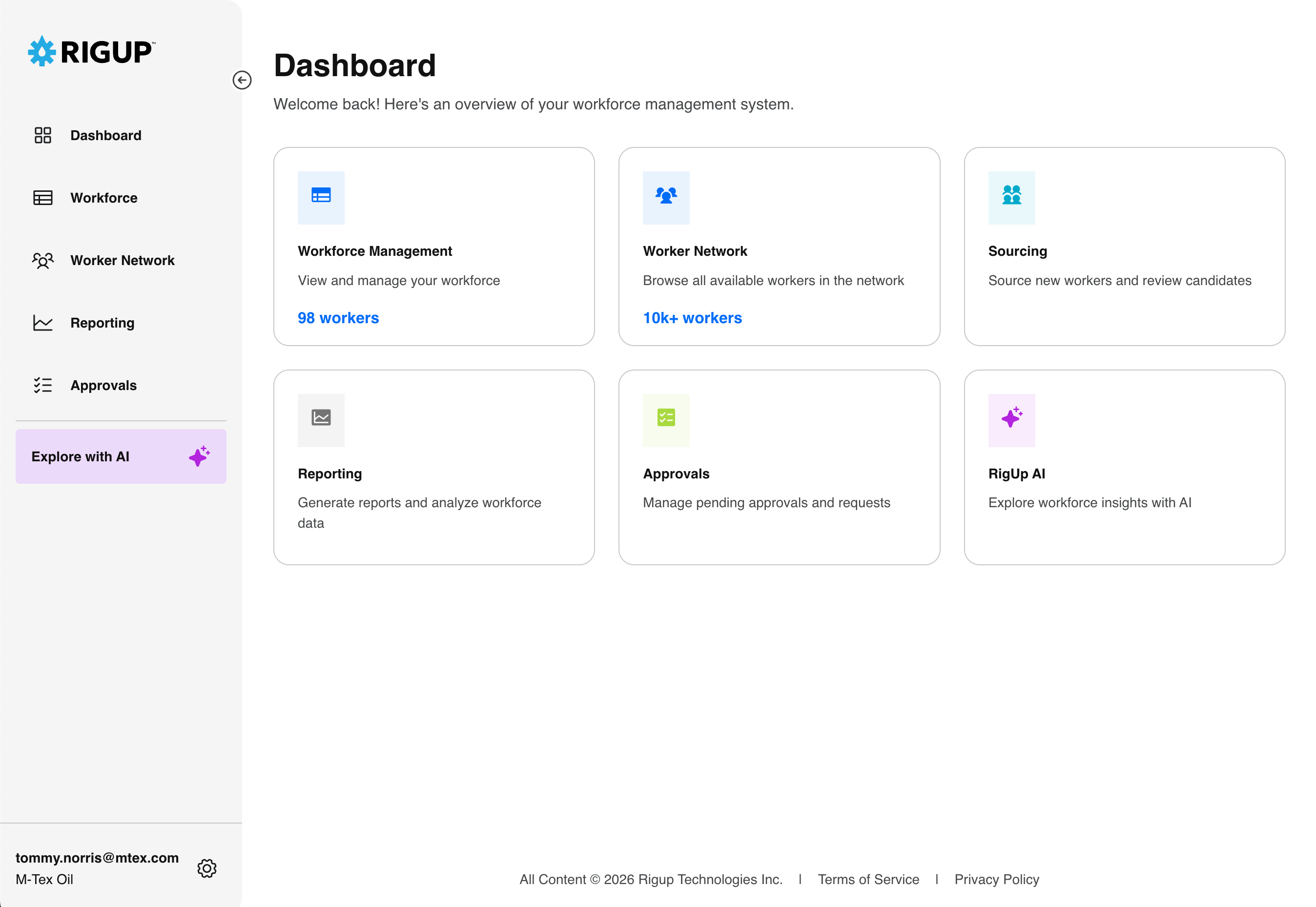Open the Terms of Service link
Image resolution: width=1316 pixels, height=907 pixels.
pos(868,879)
